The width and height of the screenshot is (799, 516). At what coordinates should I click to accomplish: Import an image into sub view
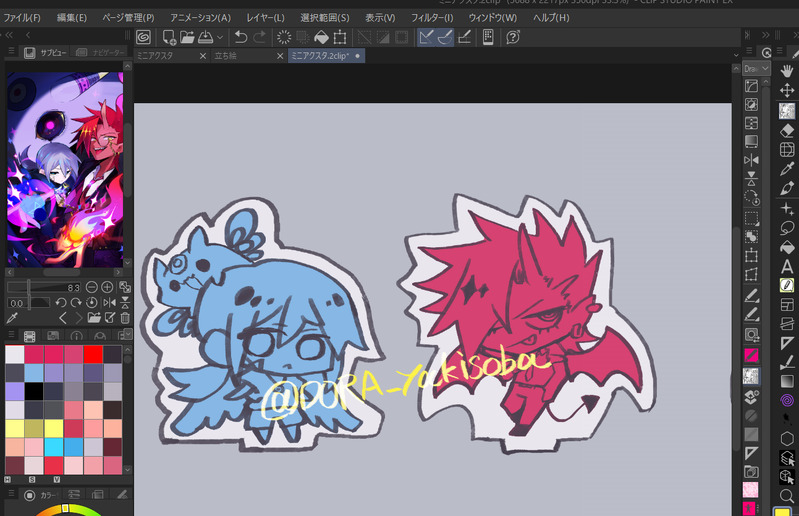(94, 319)
